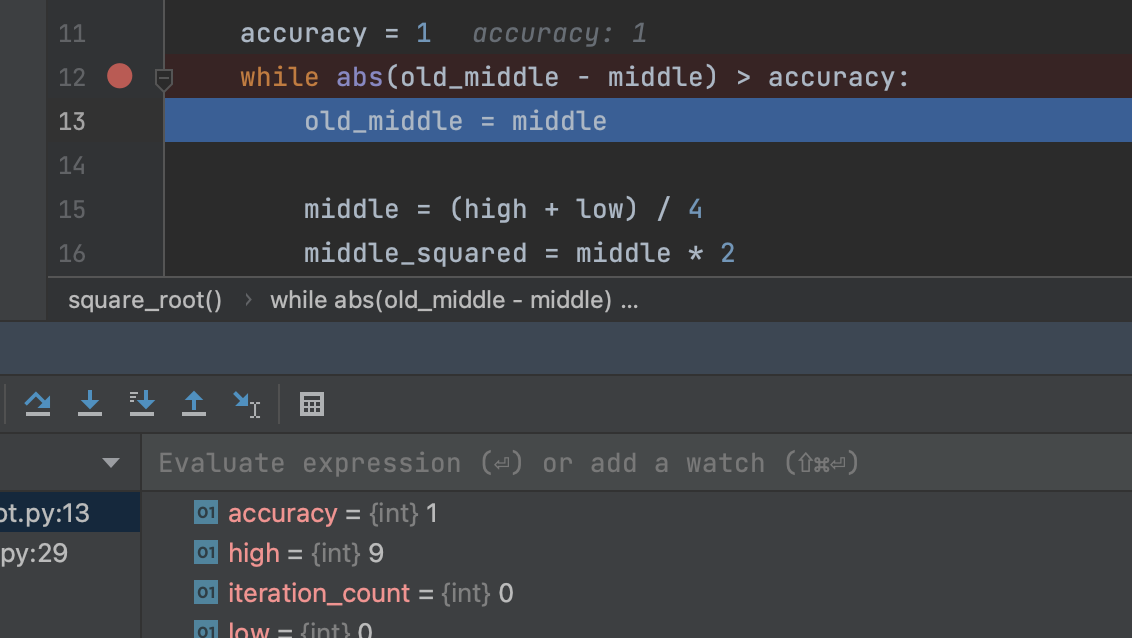Click the Run to Cursor icon

245,403
